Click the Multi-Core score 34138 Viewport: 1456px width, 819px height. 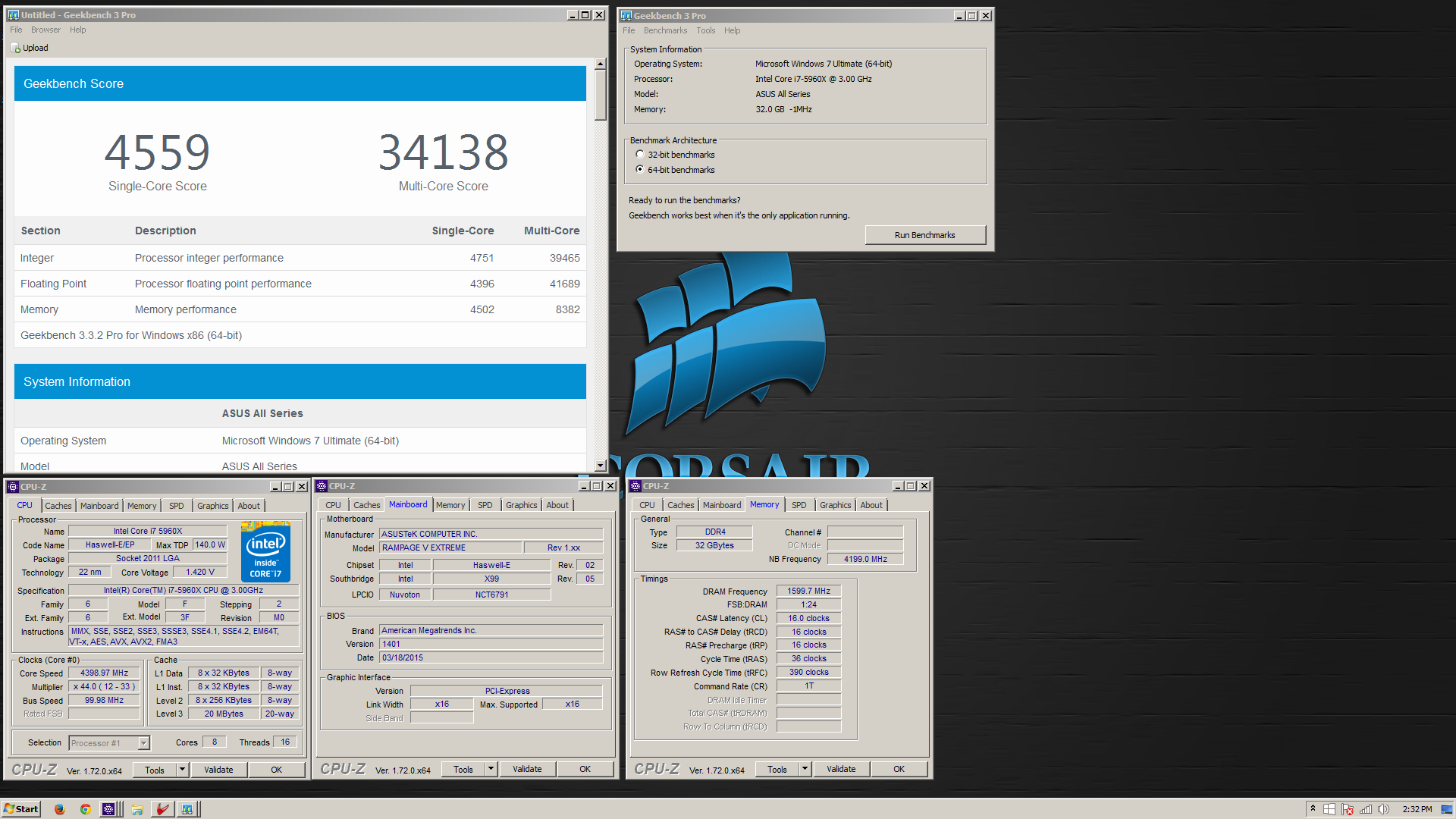(444, 152)
